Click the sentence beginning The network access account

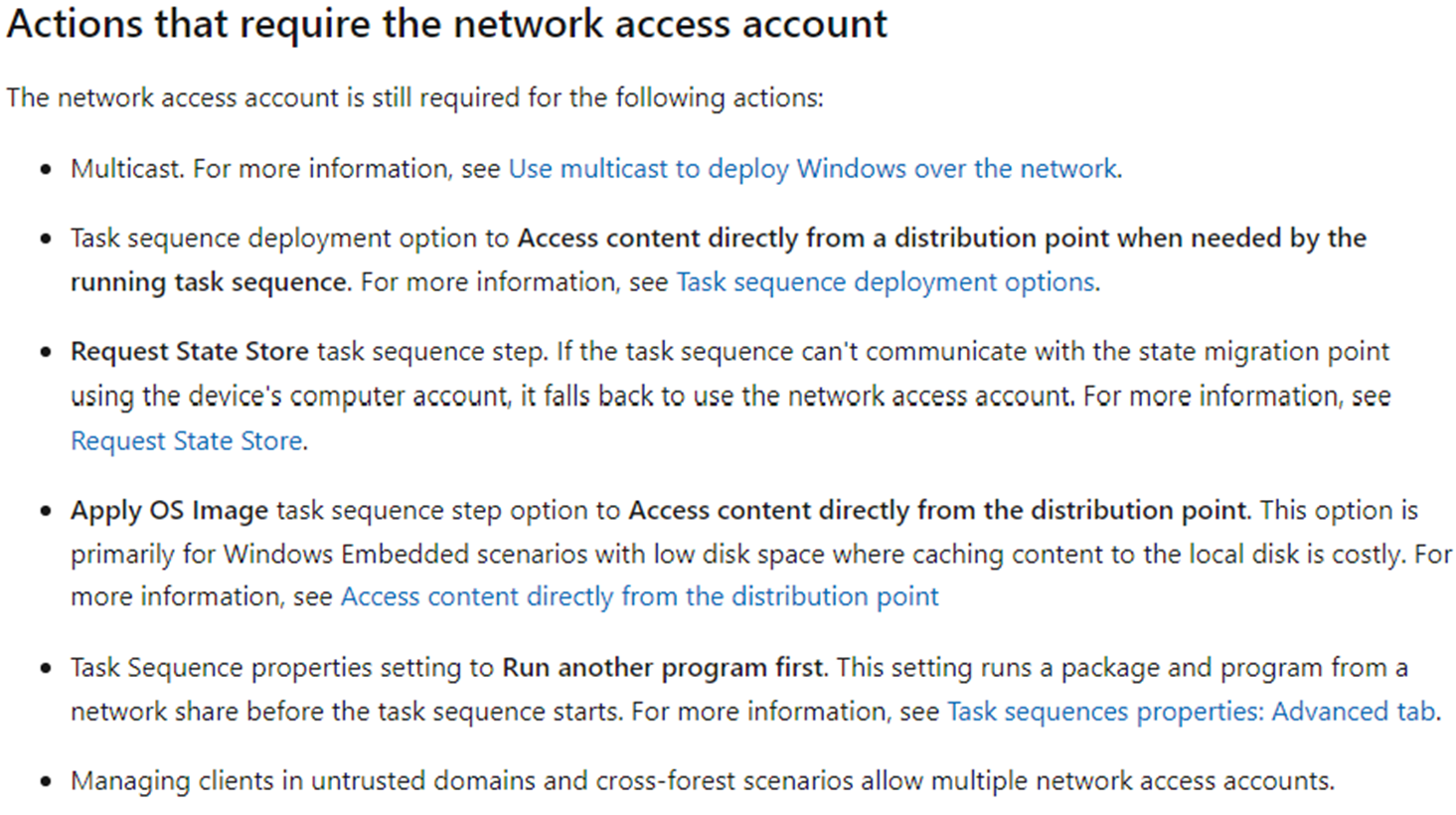[414, 98]
